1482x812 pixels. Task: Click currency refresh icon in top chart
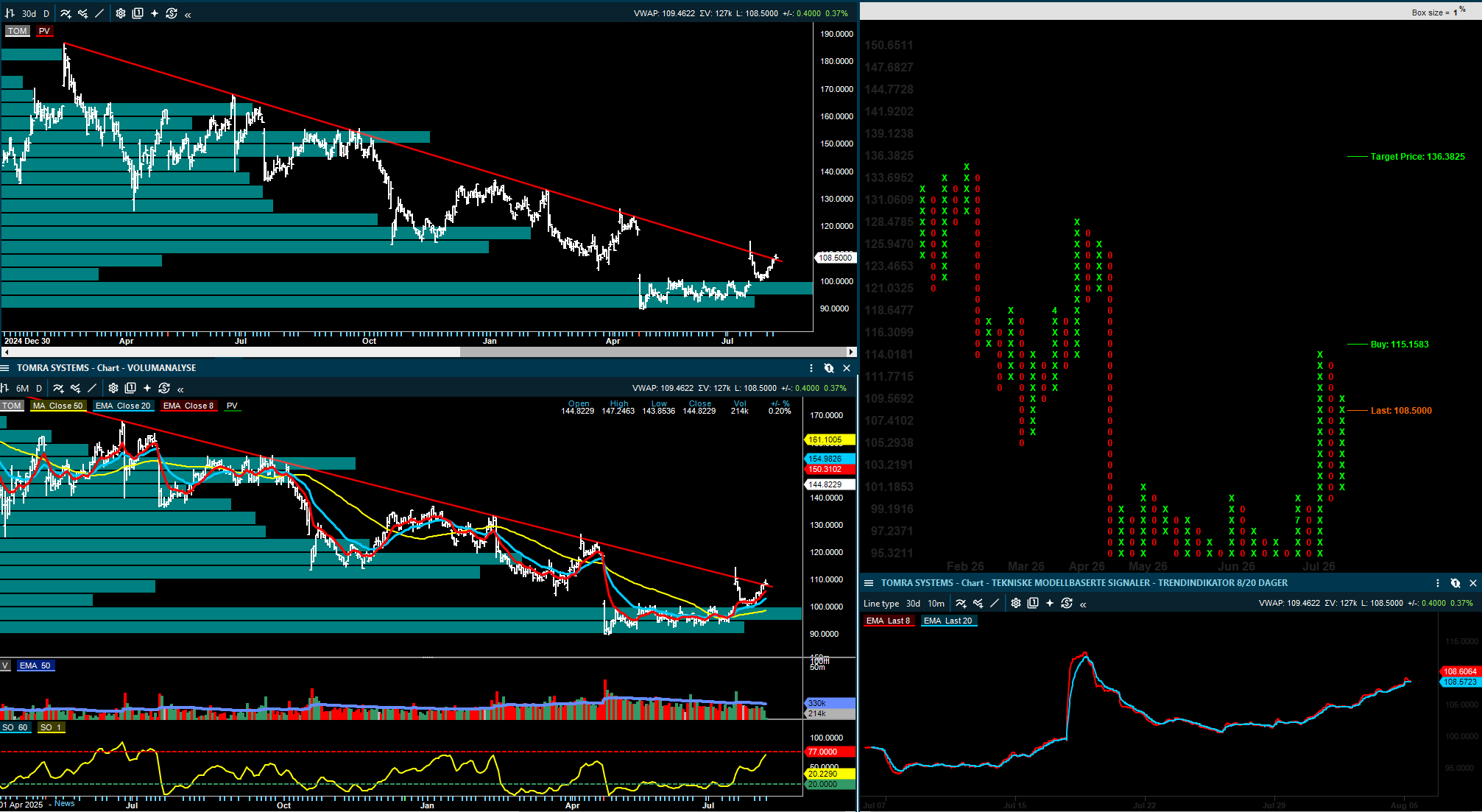(x=172, y=13)
